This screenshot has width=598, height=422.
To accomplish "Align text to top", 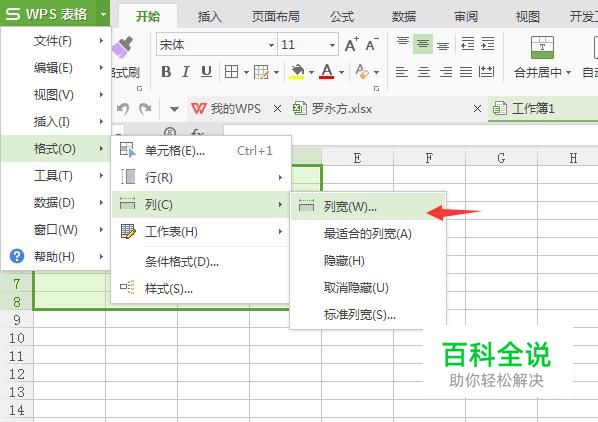I will (x=403, y=41).
